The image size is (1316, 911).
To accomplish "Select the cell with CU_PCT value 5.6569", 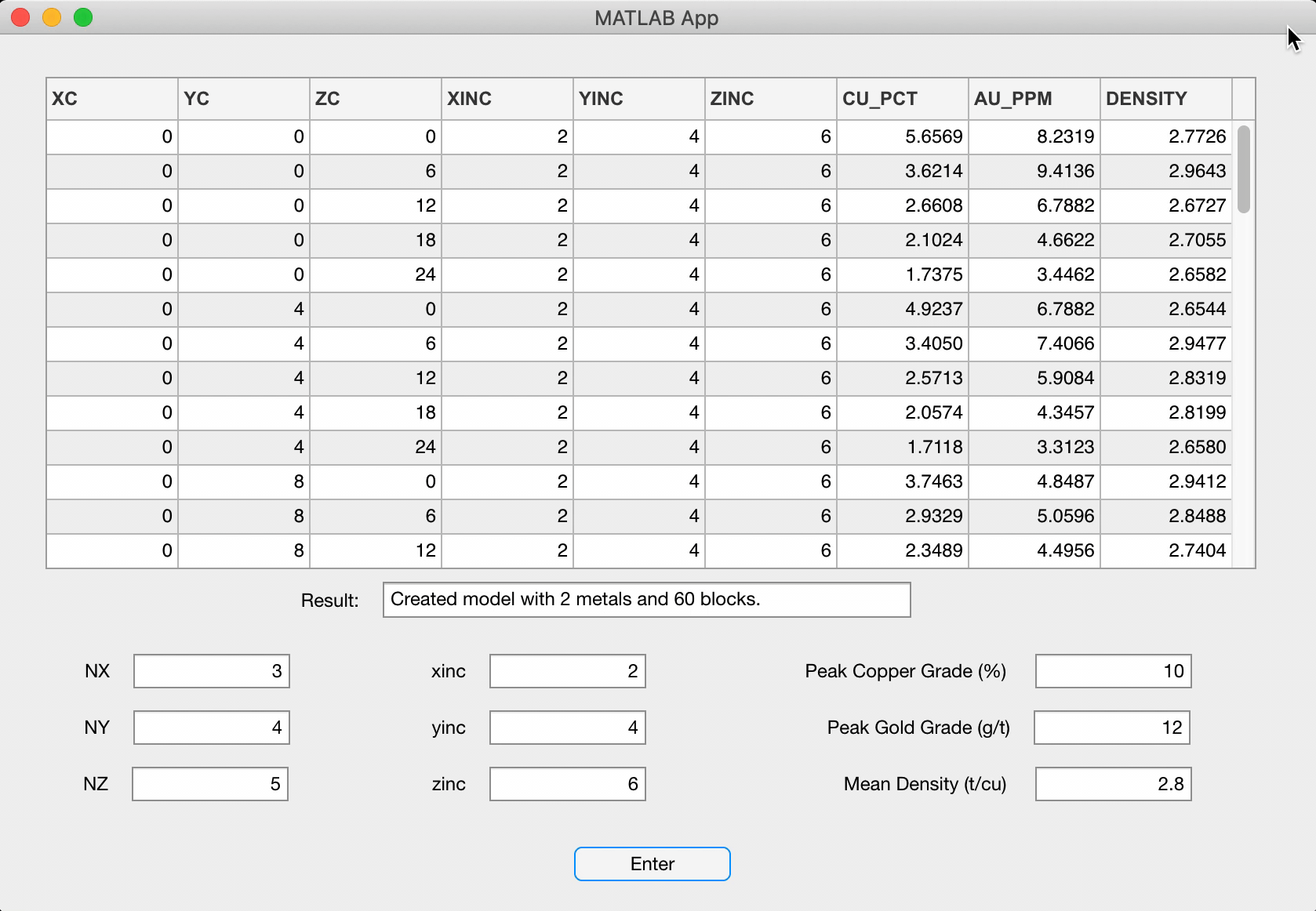I will coord(902,136).
